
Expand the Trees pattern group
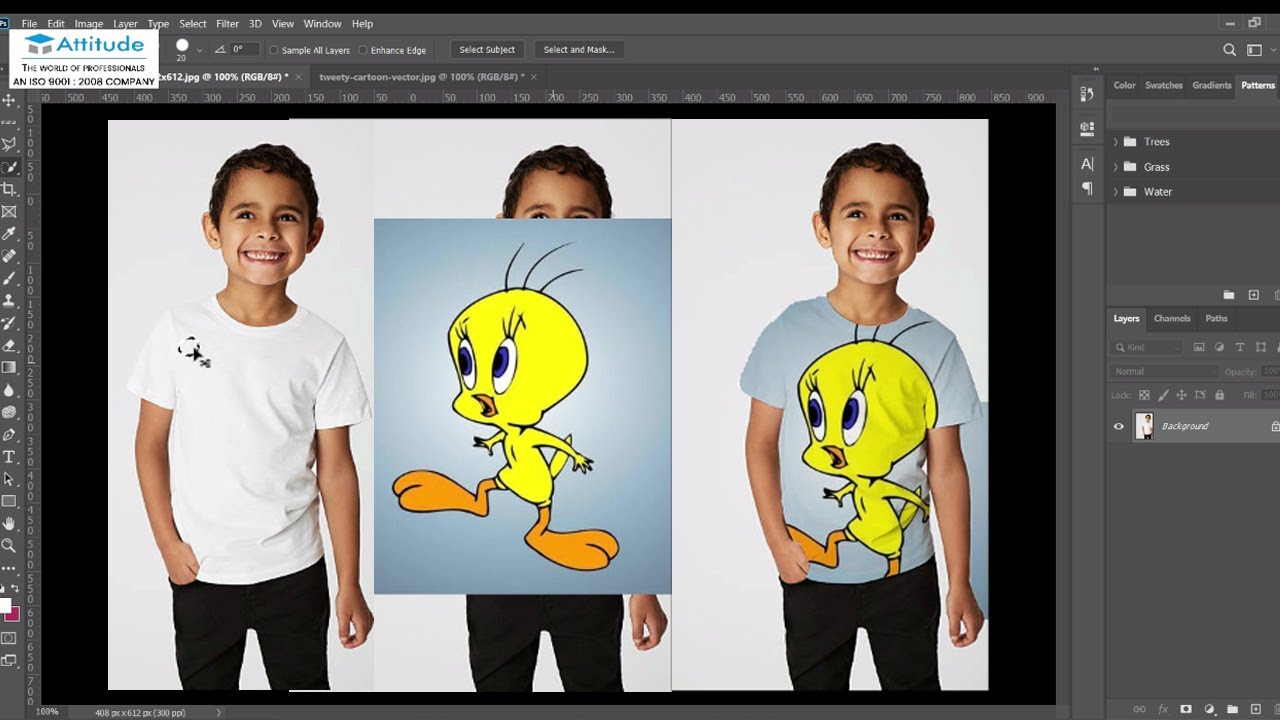1116,142
